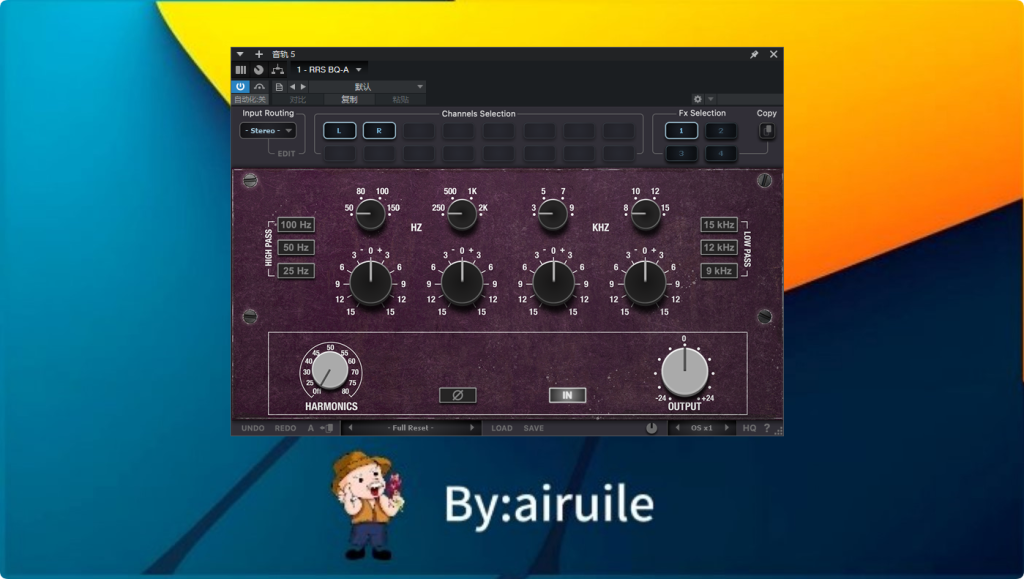
Task: Click the three-bar mixer view icon
Action: point(241,70)
